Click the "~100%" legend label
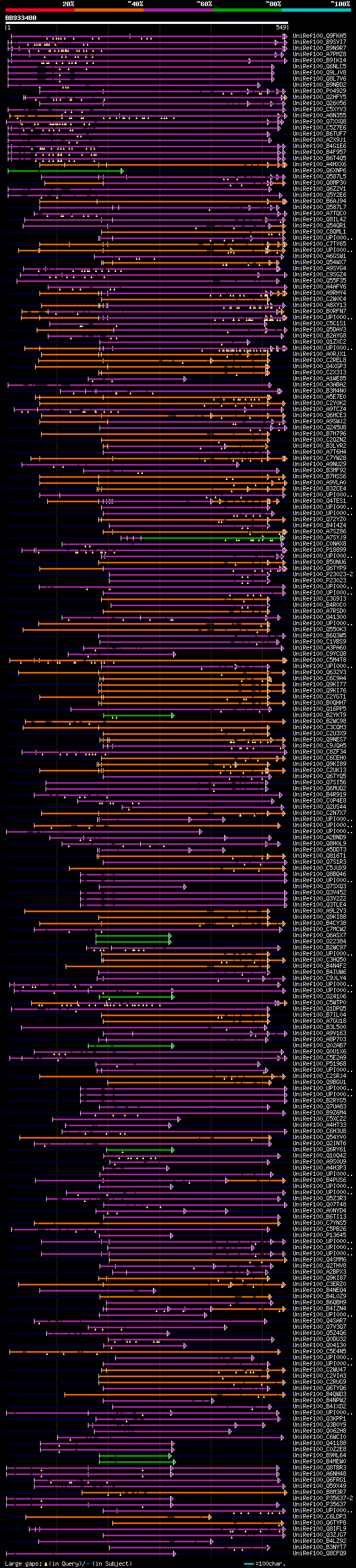Image resolution: width=356 pixels, height=1568 pixels. 341,4
